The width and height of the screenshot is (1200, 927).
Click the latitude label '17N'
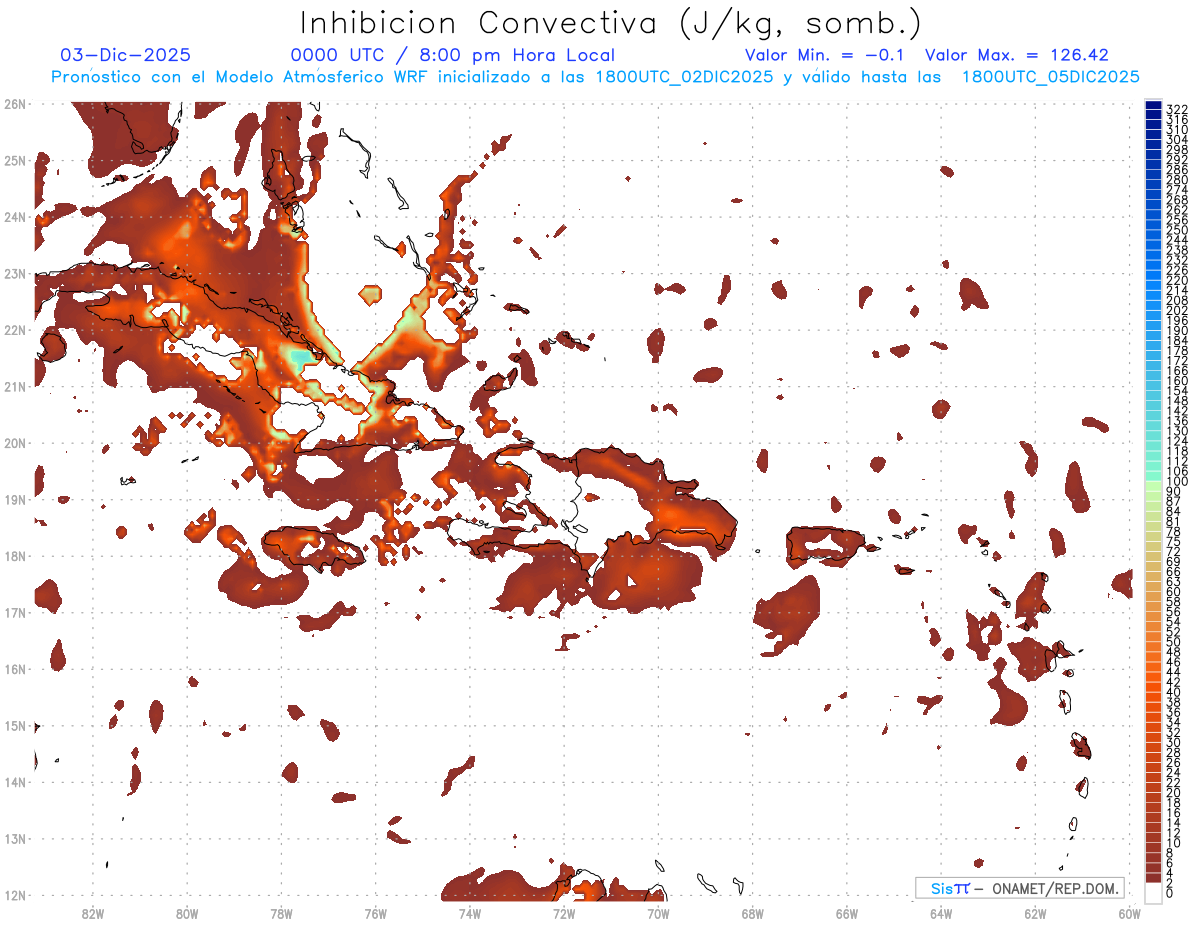16,612
